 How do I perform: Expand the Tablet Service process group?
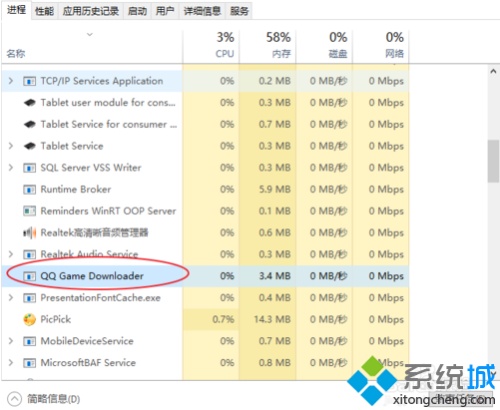pos(11,146)
